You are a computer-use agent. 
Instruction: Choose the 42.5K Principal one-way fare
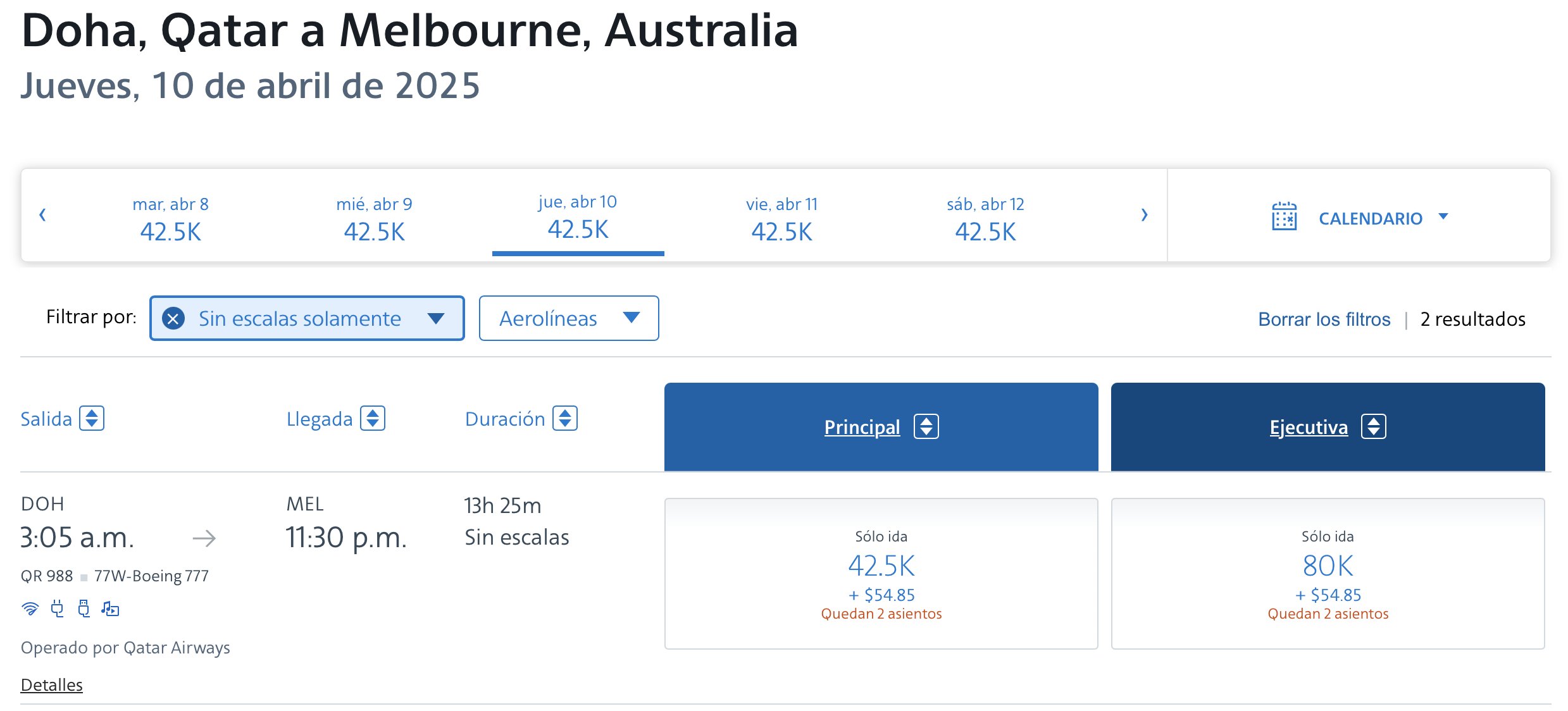point(881,574)
